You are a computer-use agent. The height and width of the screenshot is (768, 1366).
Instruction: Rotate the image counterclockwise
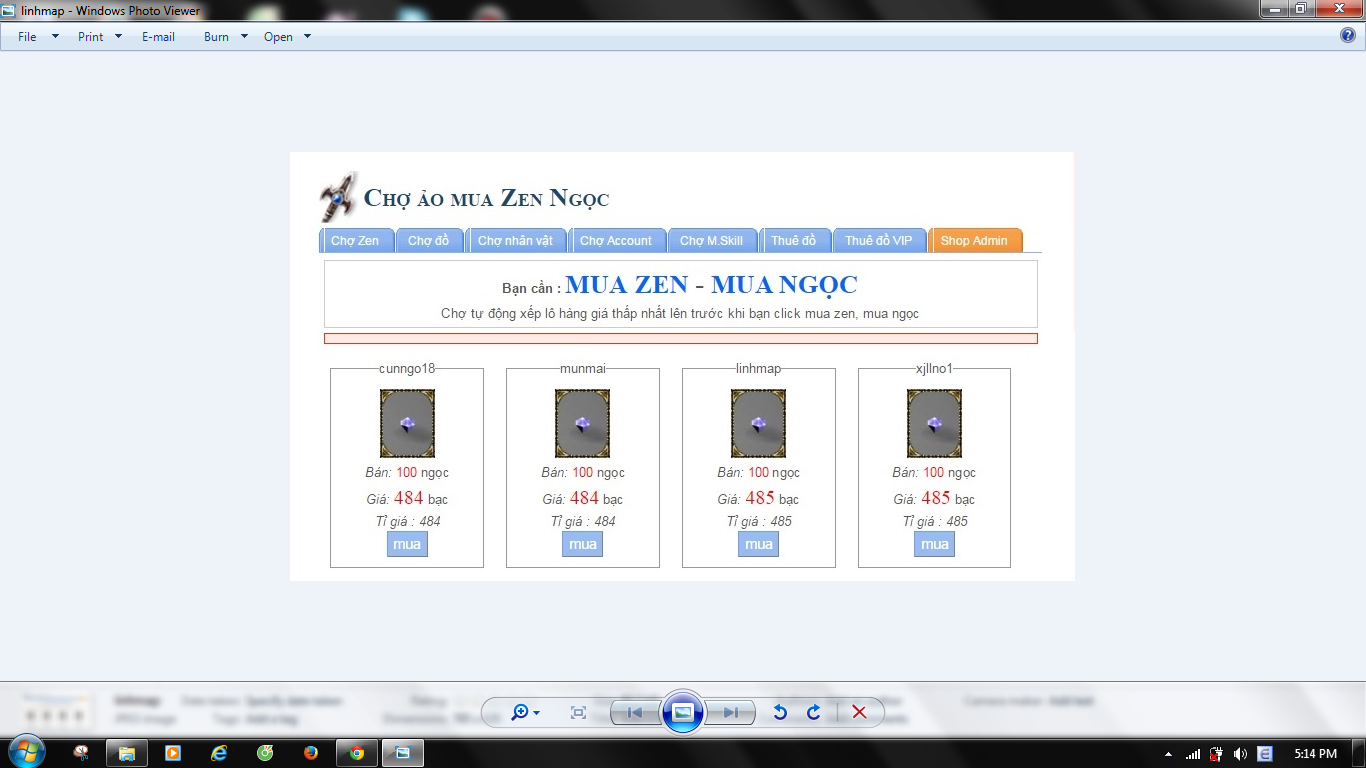click(780, 712)
